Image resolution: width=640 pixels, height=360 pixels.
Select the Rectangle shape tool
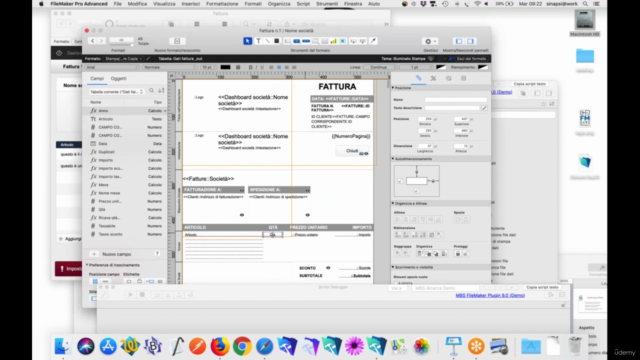tap(277, 41)
